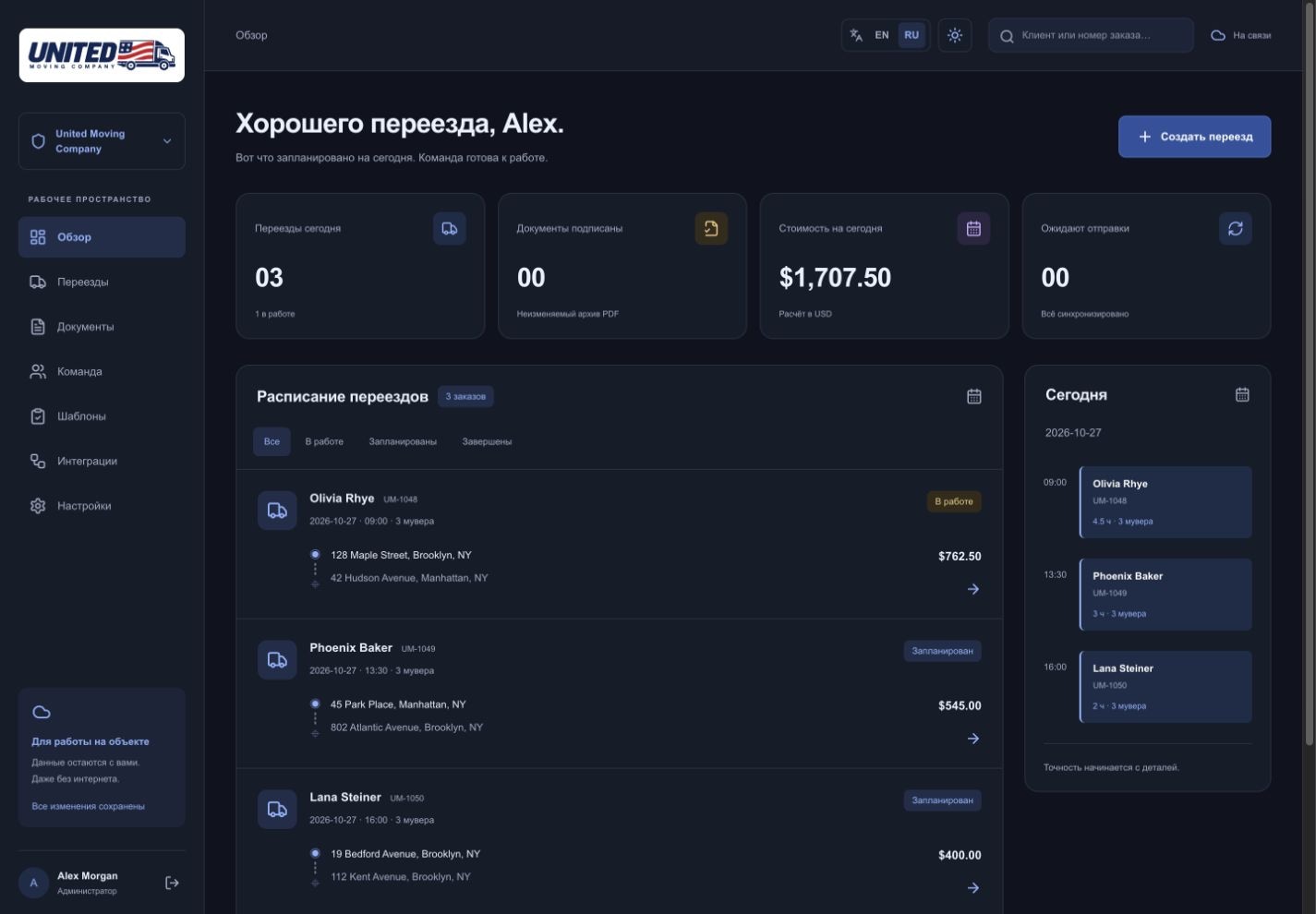
Task: Go to Переезды in the sidebar
Action: pyautogui.click(x=102, y=282)
